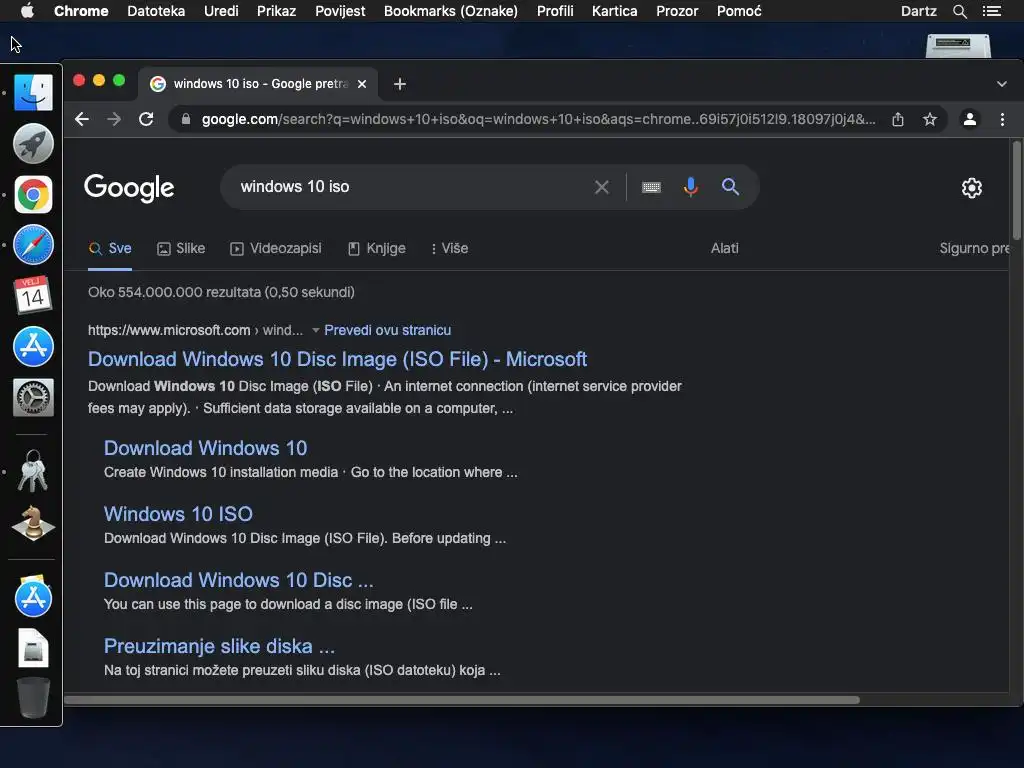Open the Chrome profile avatar
Screen dimensions: 1024x768
[x=970, y=119]
